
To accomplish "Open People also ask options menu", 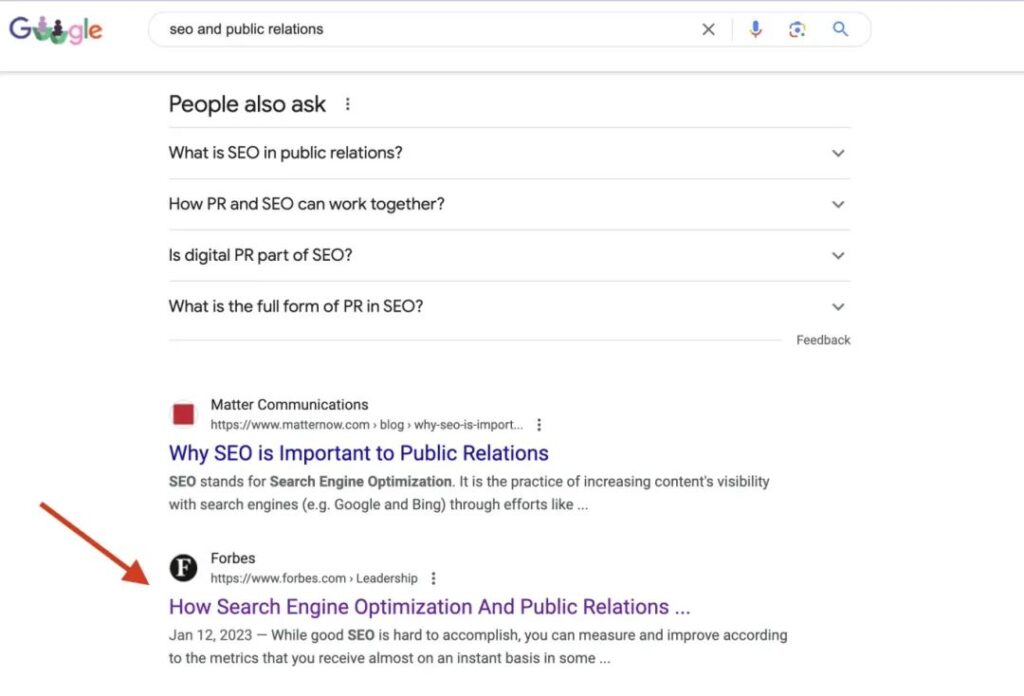I will (348, 104).
